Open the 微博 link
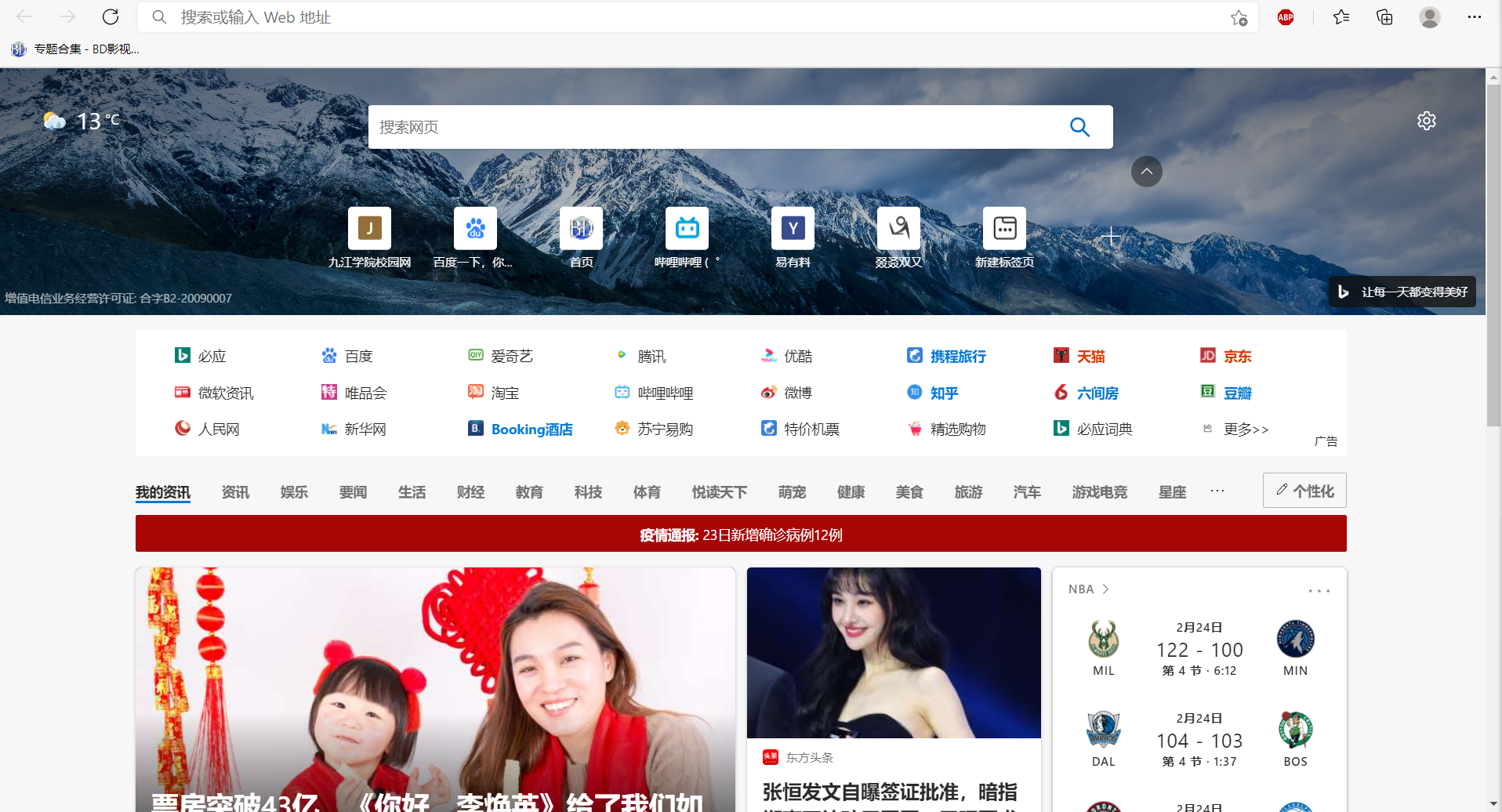The width and height of the screenshot is (1502, 812). (787, 393)
